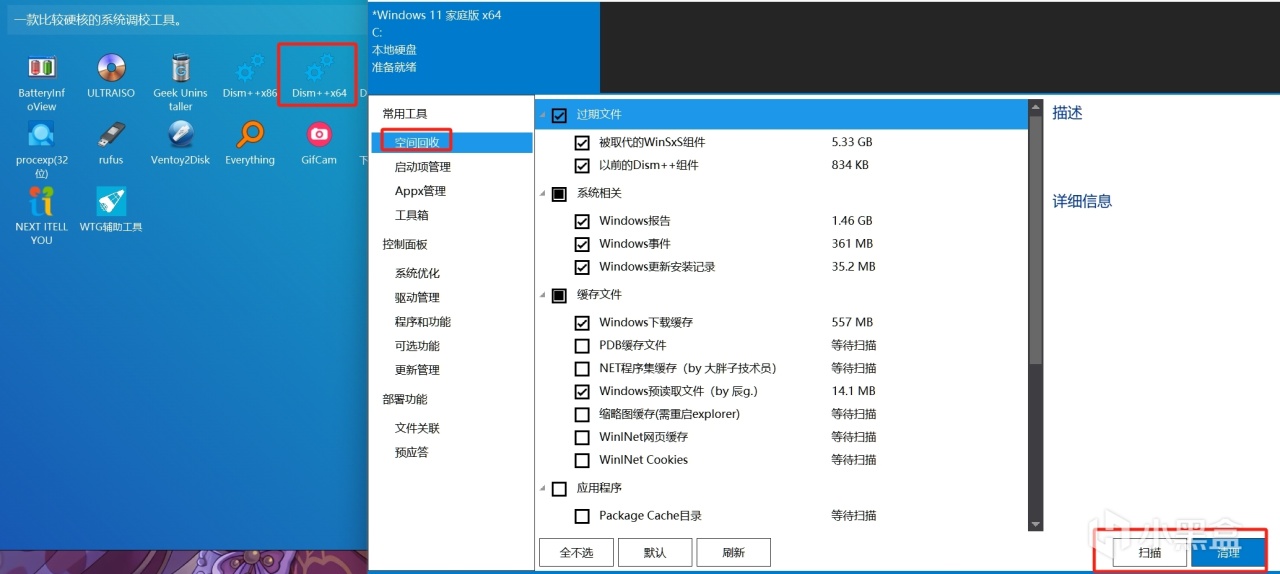Launch Geek Uninstaller desktop icon
The width and height of the screenshot is (1280, 574).
[180, 82]
